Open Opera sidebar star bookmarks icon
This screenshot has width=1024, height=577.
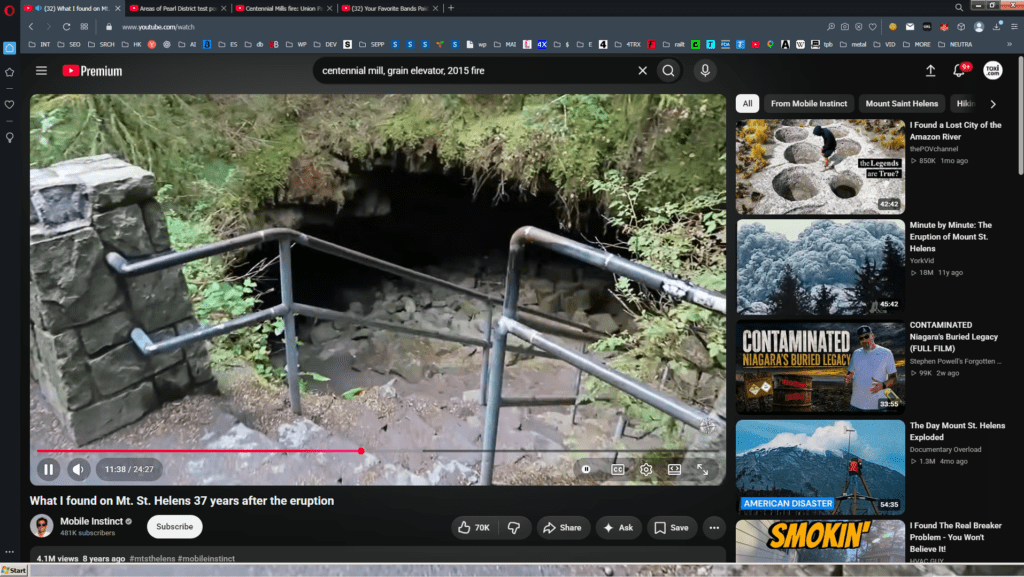pos(9,72)
